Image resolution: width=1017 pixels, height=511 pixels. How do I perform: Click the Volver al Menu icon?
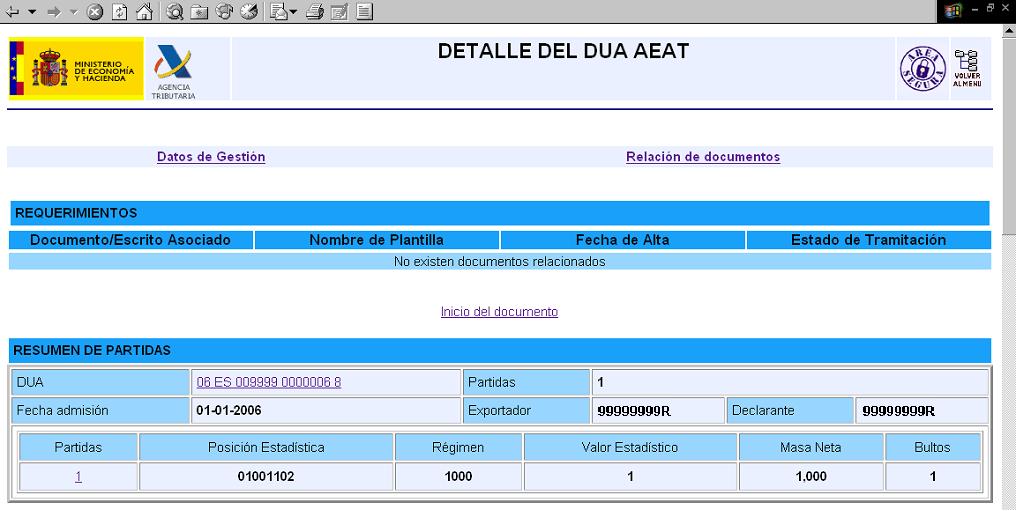tap(966, 68)
